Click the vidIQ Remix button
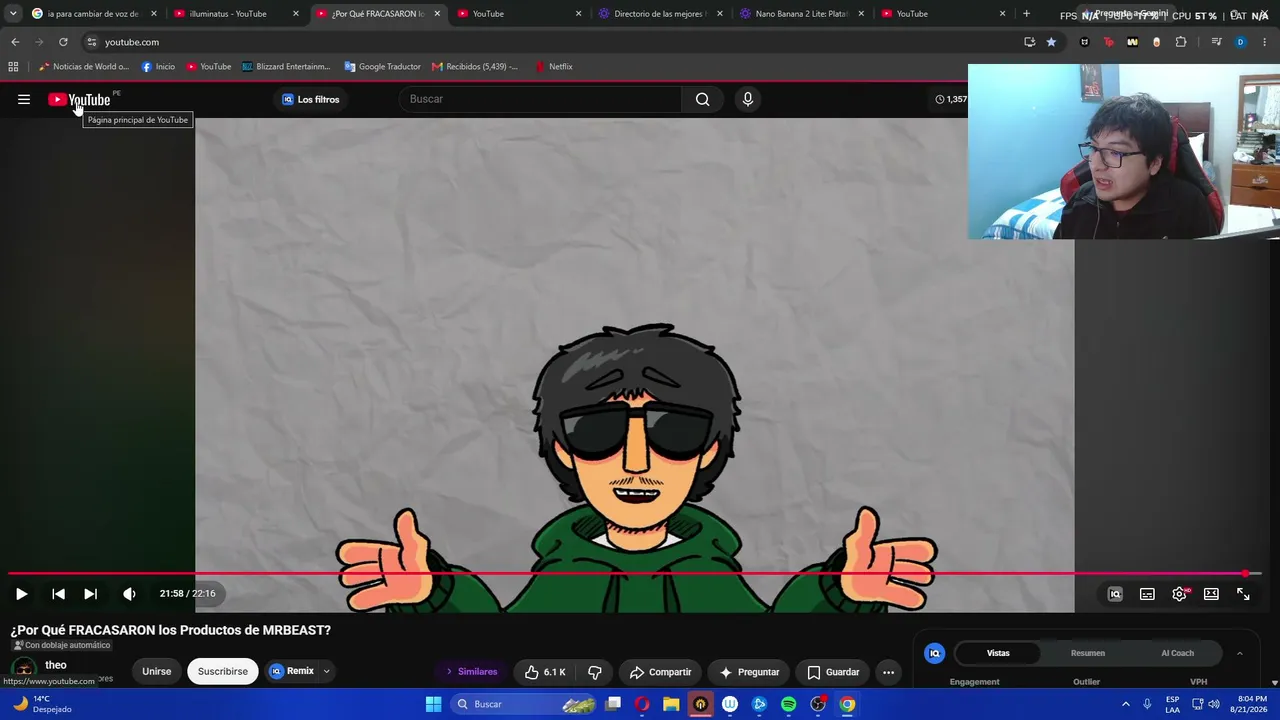This screenshot has width=1280, height=720. coord(292,671)
